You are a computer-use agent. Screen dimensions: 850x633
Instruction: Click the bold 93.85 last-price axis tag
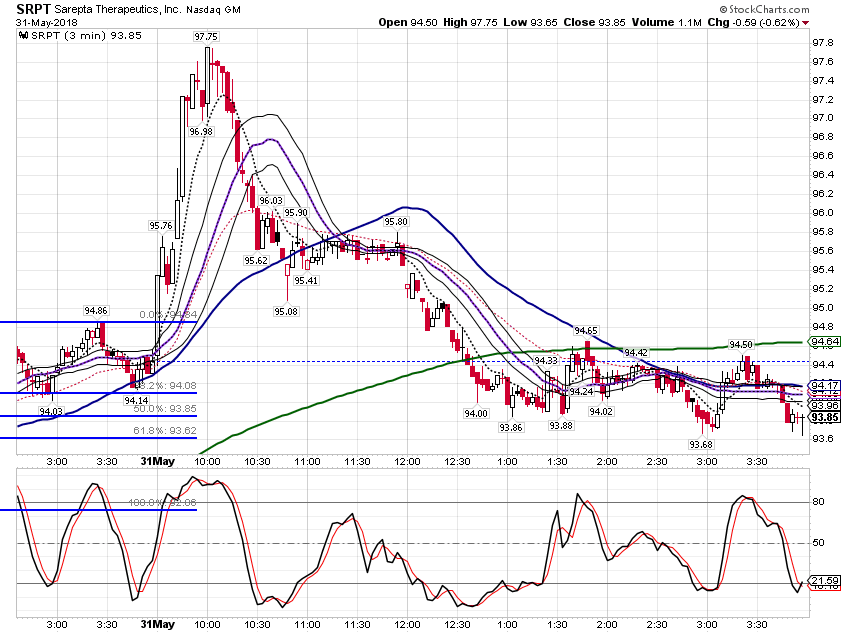tap(825, 417)
